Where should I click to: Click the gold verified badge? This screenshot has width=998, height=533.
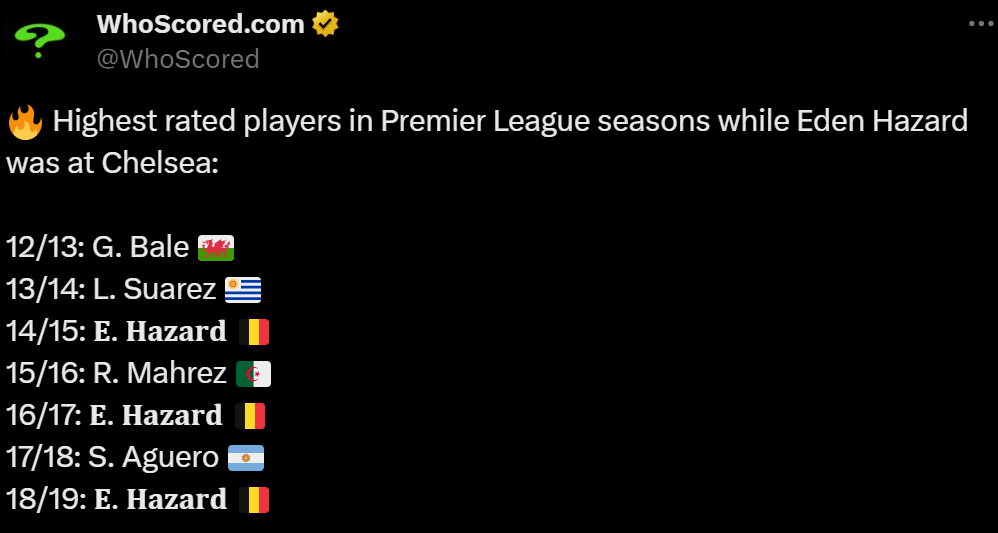(x=326, y=24)
